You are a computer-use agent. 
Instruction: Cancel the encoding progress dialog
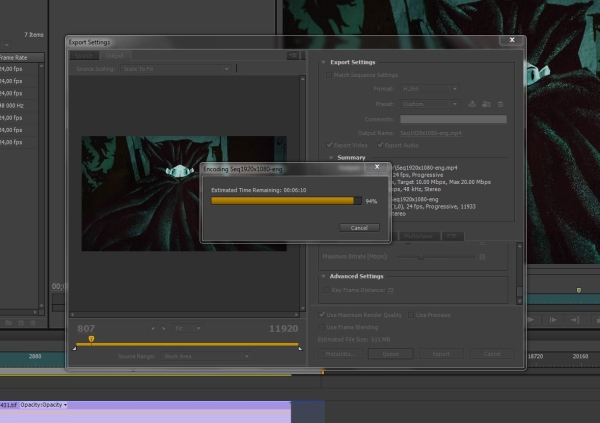[359, 228]
